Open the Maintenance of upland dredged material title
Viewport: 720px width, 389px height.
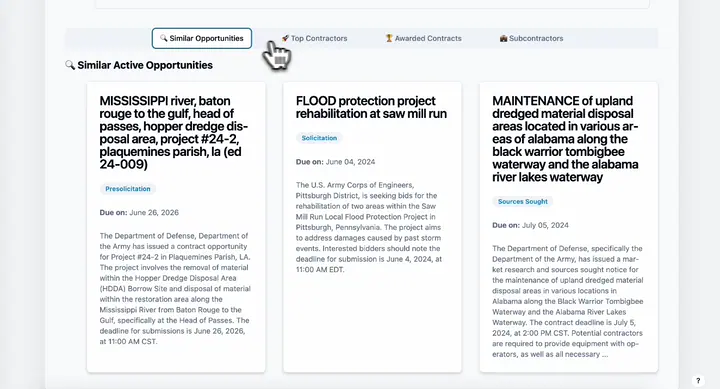click(565, 139)
